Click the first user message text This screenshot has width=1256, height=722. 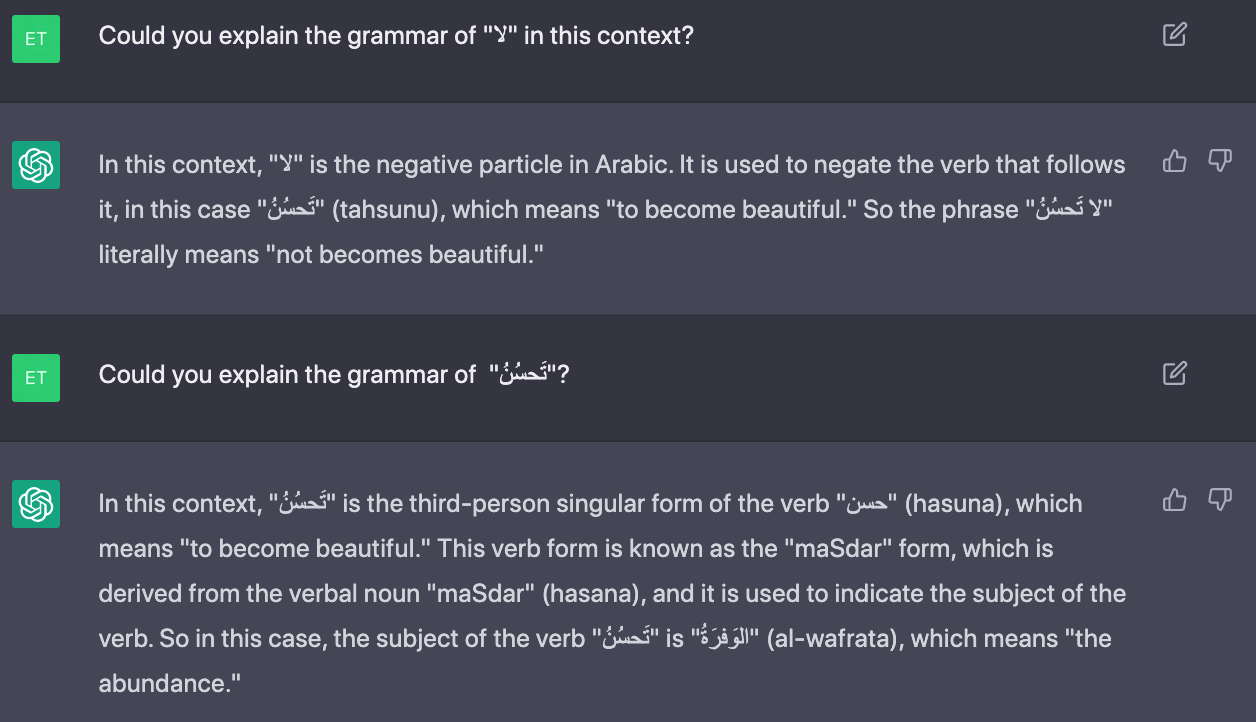coord(396,36)
